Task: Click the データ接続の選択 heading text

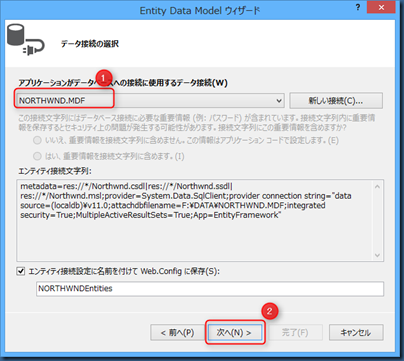Action: 90,44
